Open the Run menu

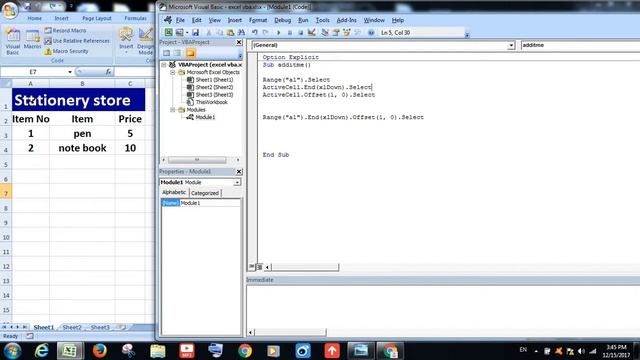303,20
